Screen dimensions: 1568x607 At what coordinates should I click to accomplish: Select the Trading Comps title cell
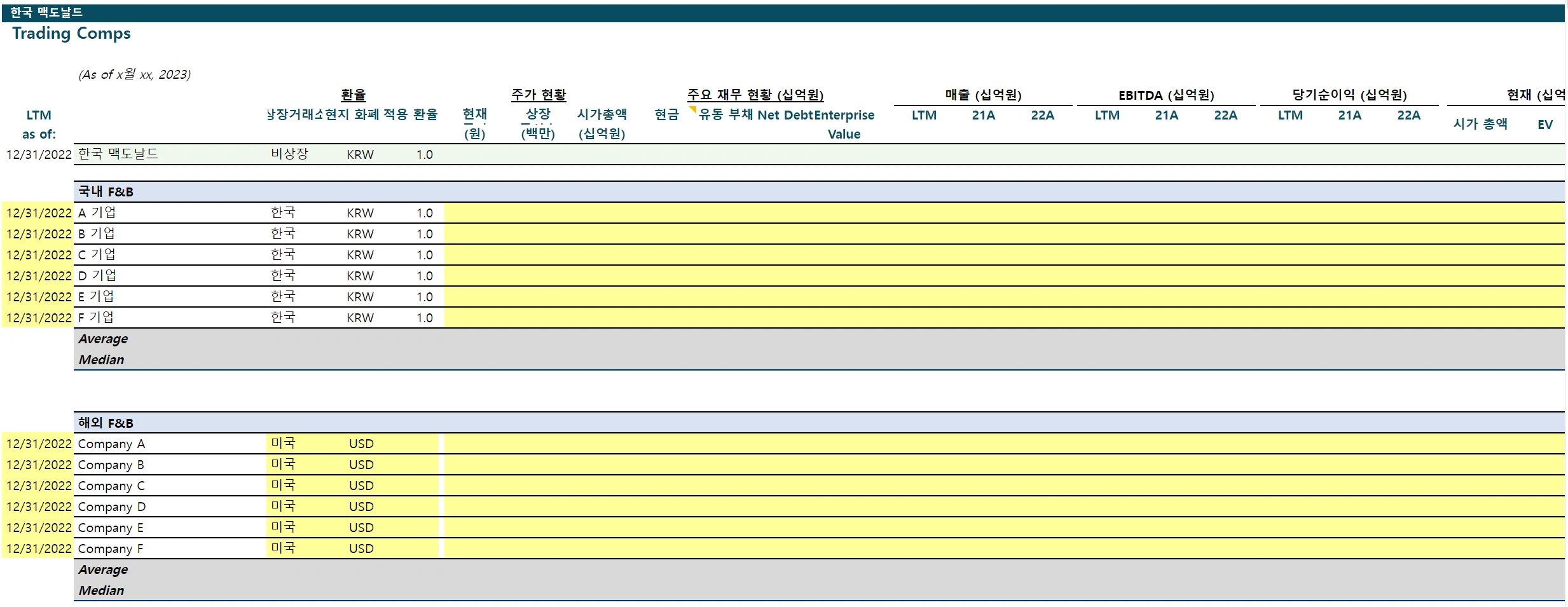[x=71, y=34]
